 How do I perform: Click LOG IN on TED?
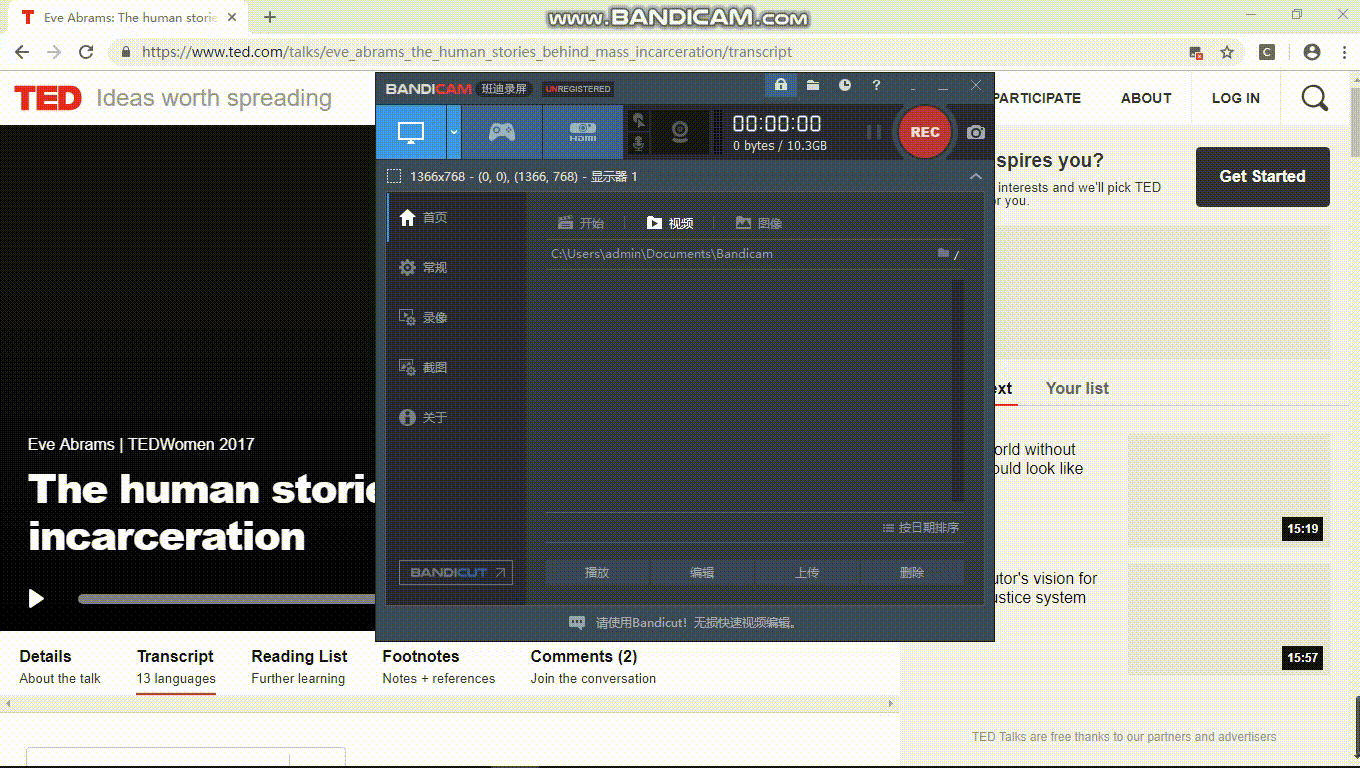pyautogui.click(x=1236, y=98)
